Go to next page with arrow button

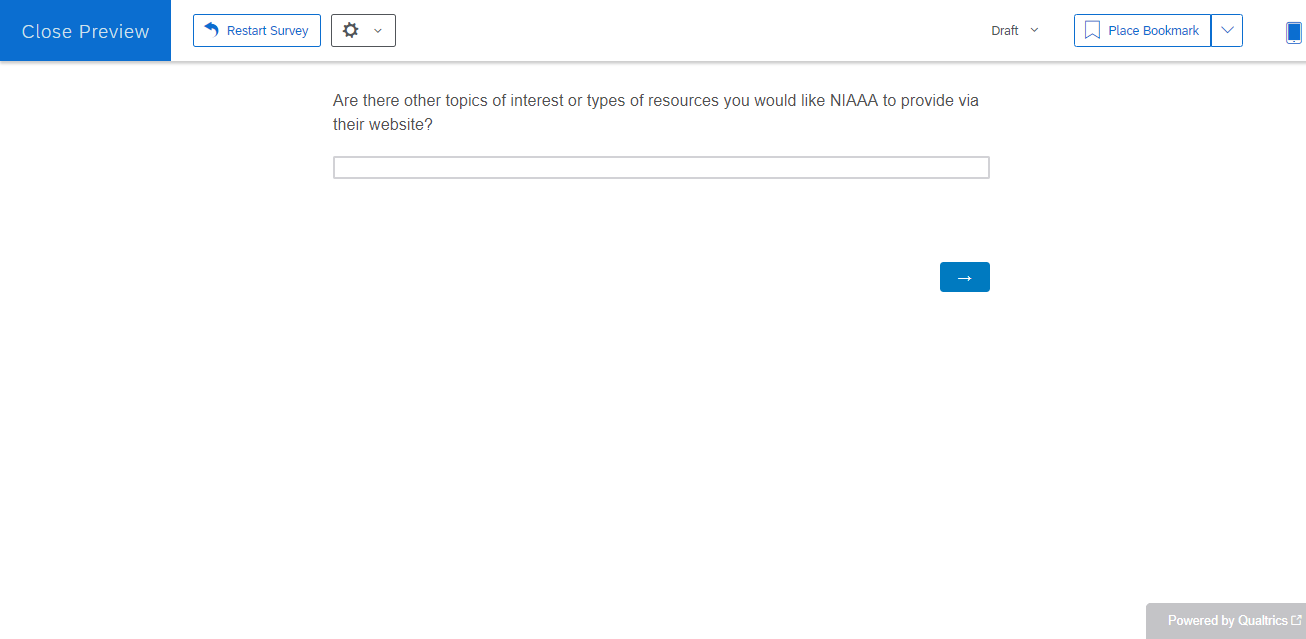click(x=964, y=277)
